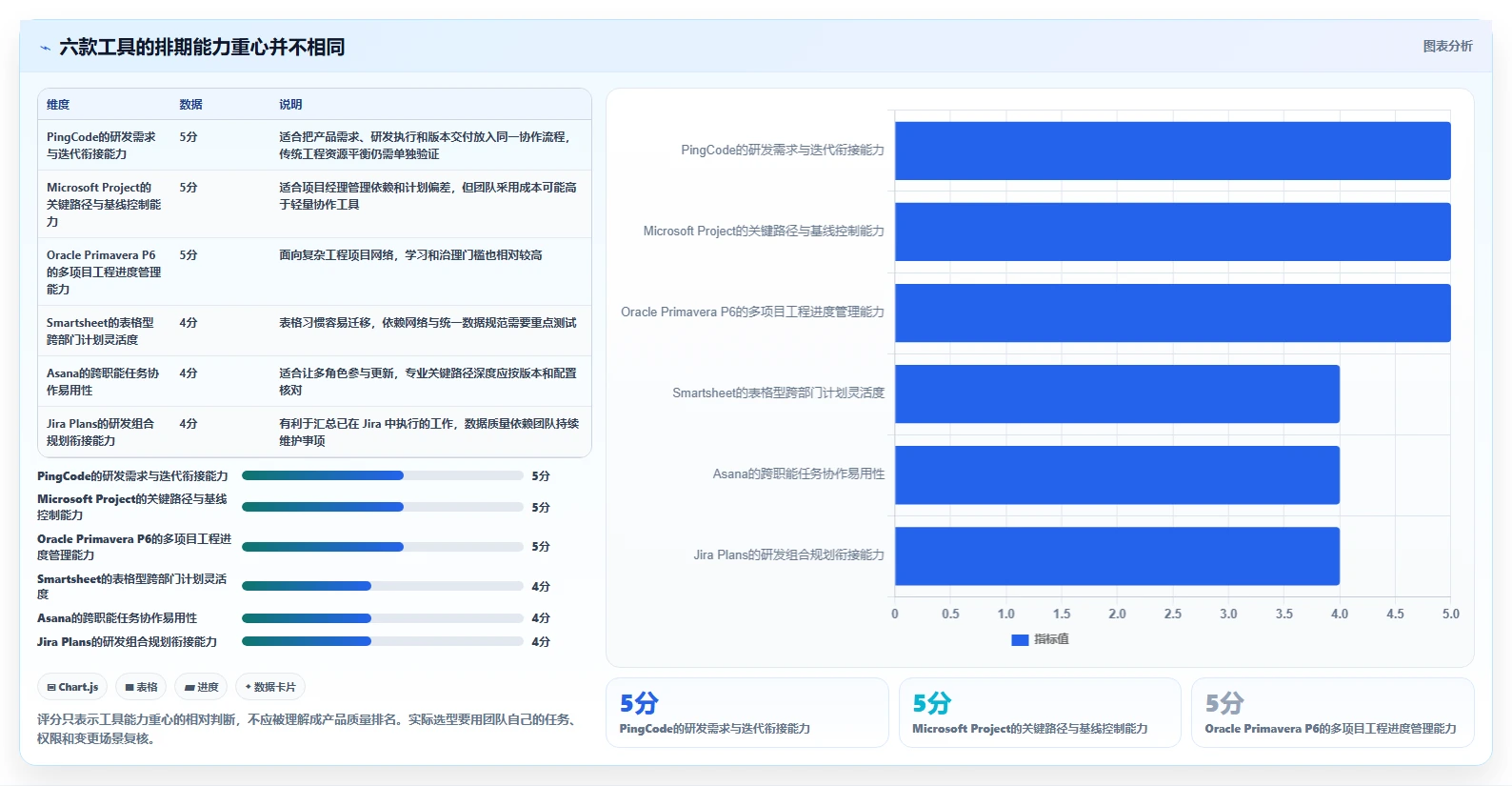Click the Asana progress bar
This screenshot has height=786, width=1512.
pyautogui.click(x=383, y=618)
